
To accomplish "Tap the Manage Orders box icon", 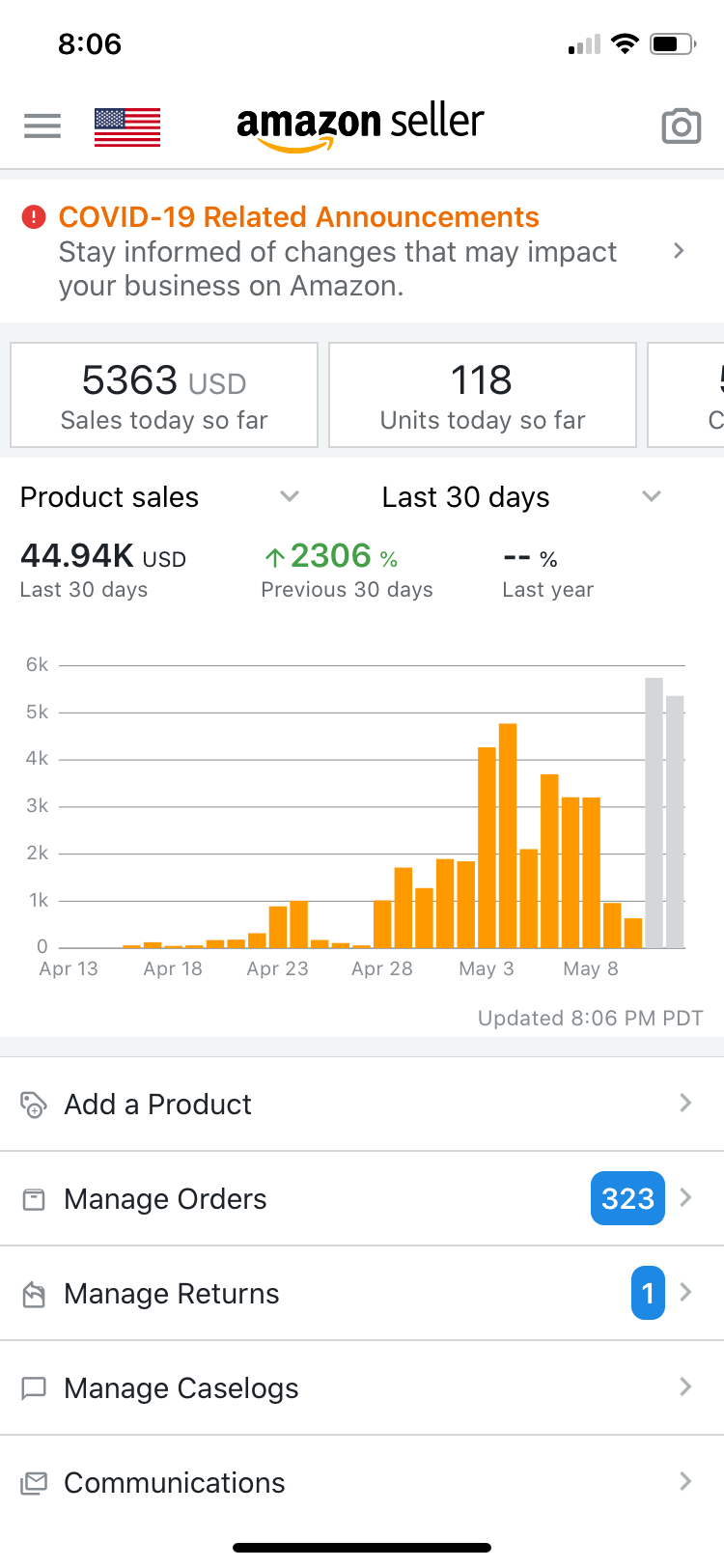I will point(34,1199).
